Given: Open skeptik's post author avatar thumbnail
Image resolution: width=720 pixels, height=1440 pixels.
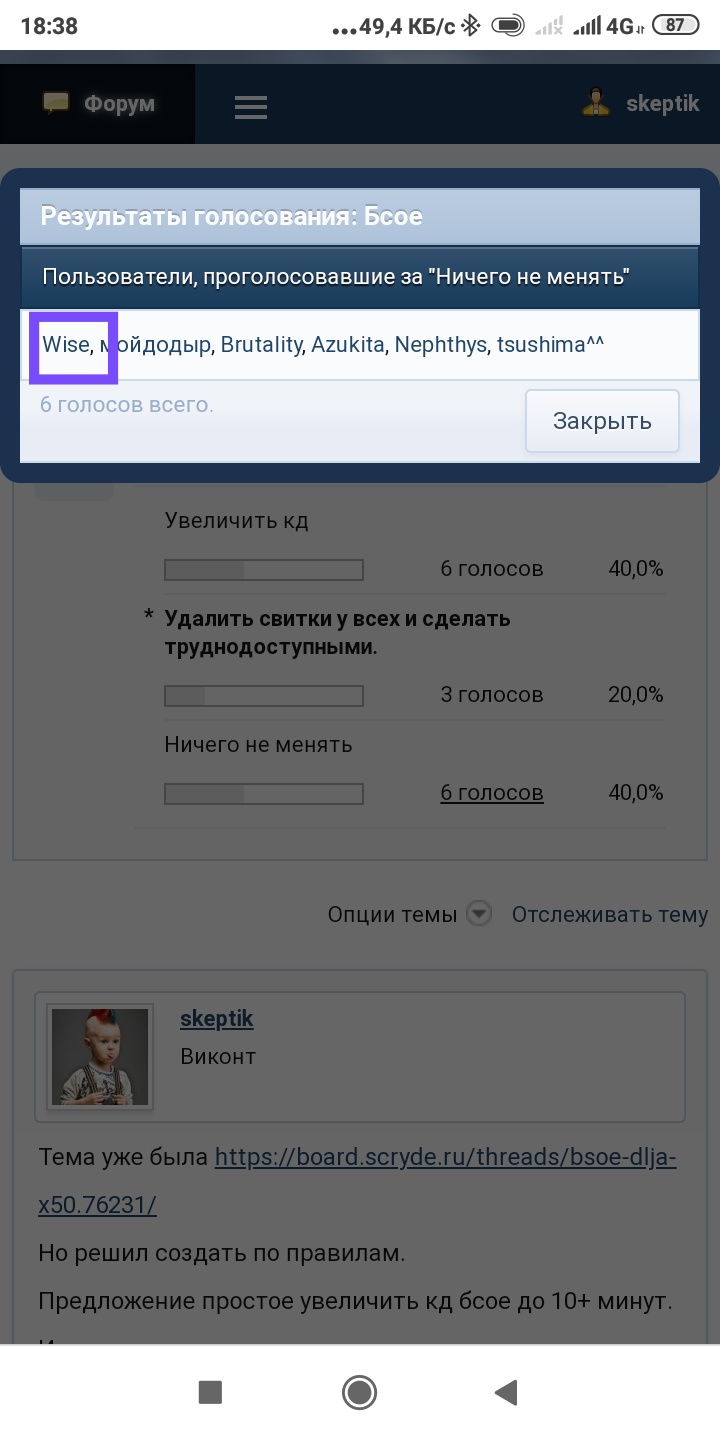Looking at the screenshot, I should pyautogui.click(x=100, y=1056).
